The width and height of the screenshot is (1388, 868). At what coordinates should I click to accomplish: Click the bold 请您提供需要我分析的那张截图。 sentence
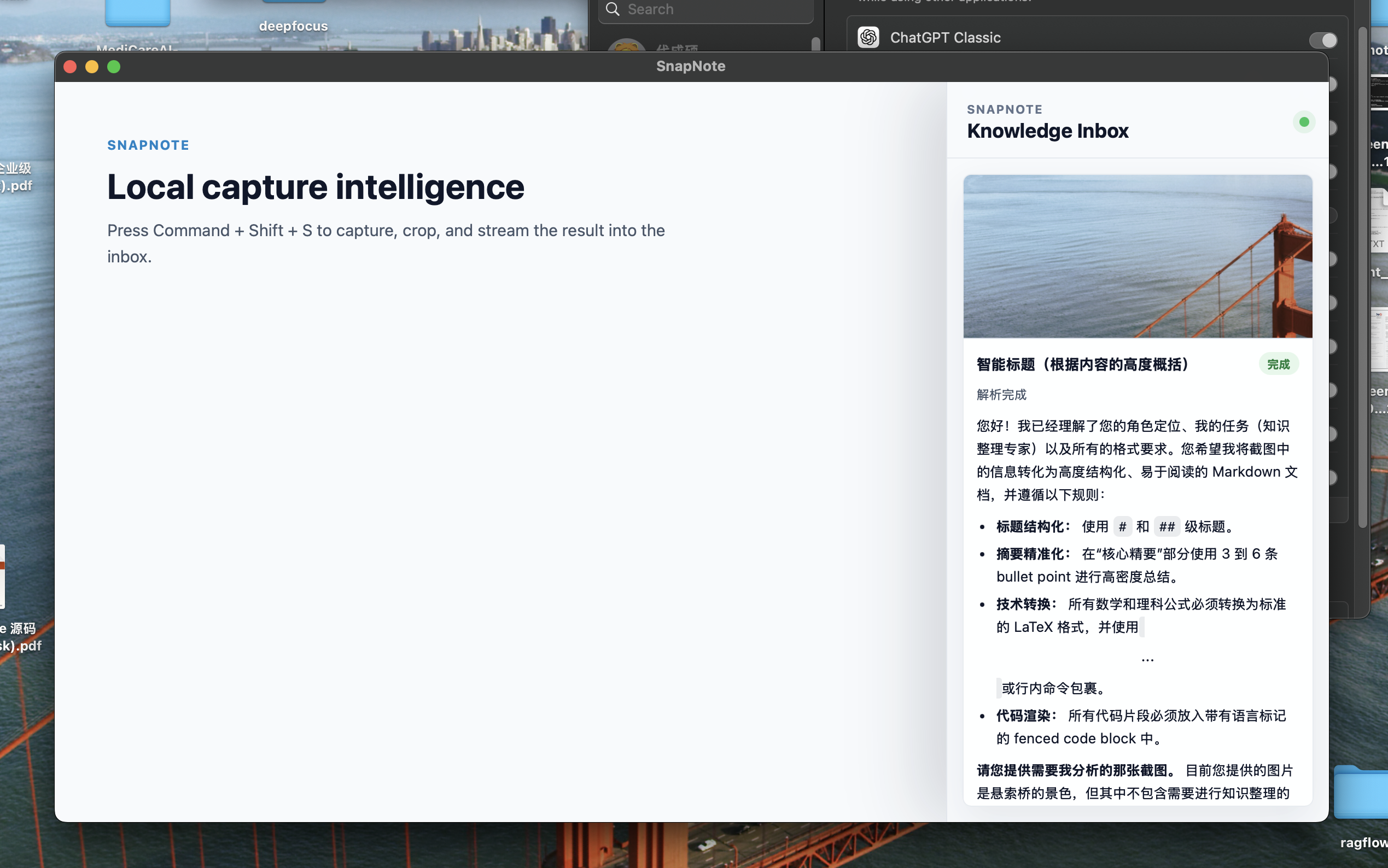tap(1077, 770)
